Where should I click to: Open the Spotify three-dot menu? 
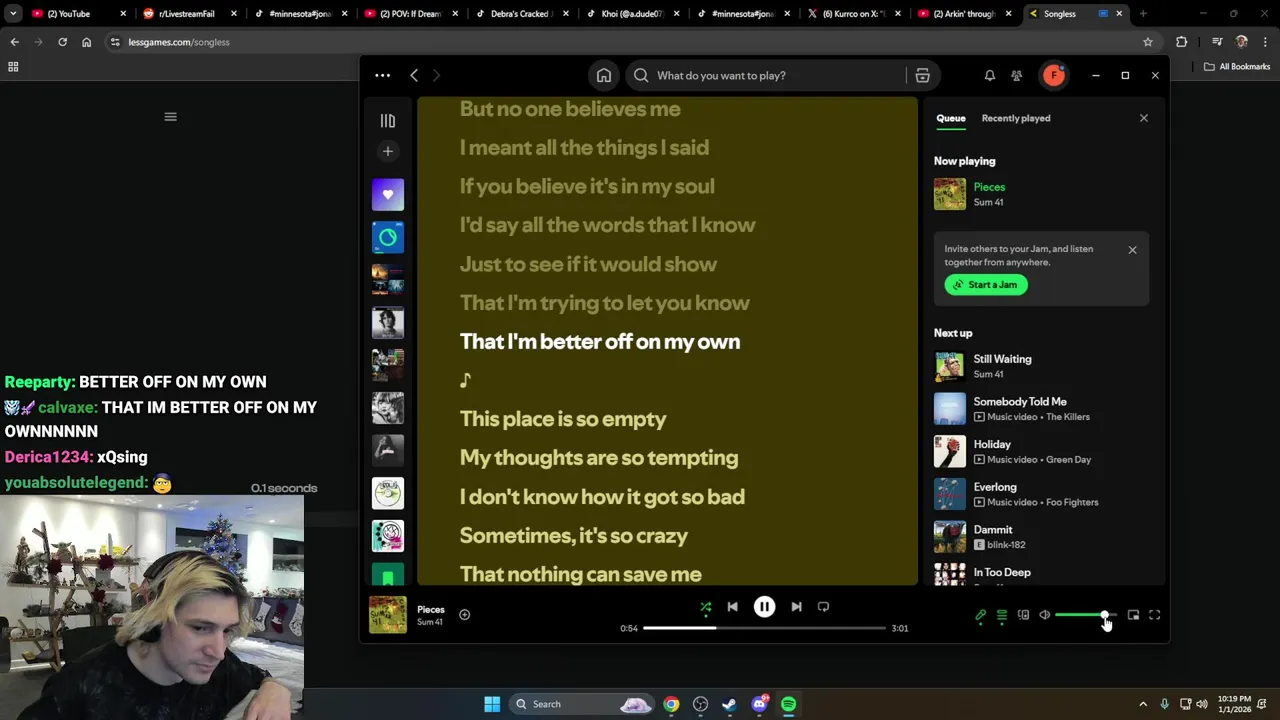point(382,75)
